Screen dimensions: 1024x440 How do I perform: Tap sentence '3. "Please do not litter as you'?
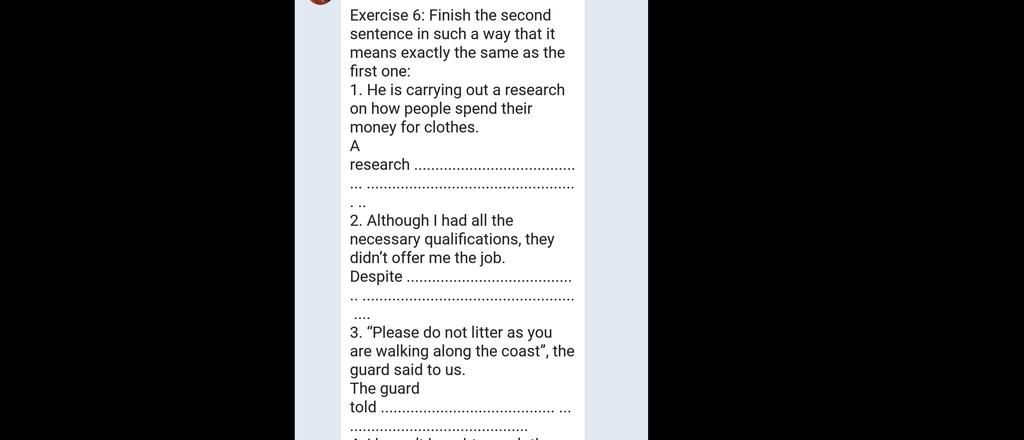click(x=451, y=333)
